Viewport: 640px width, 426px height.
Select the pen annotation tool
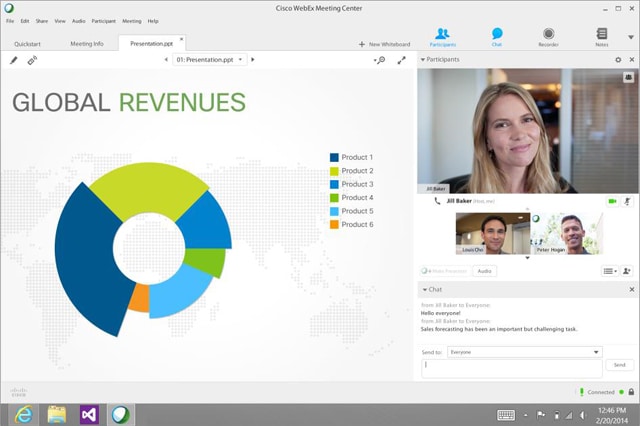pos(13,60)
